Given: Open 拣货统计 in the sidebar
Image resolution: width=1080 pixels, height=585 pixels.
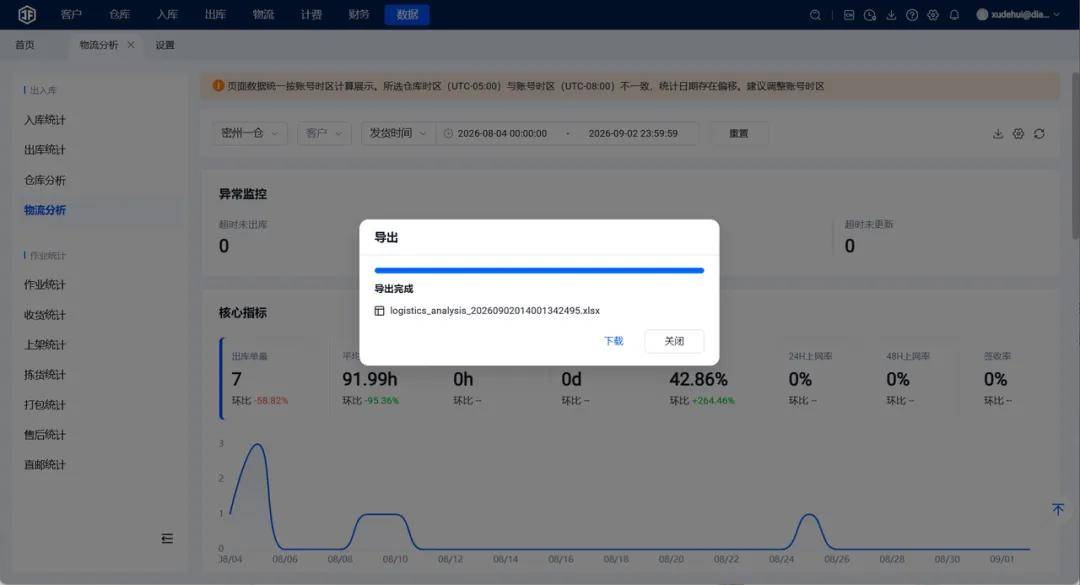Looking at the screenshot, I should (45, 375).
